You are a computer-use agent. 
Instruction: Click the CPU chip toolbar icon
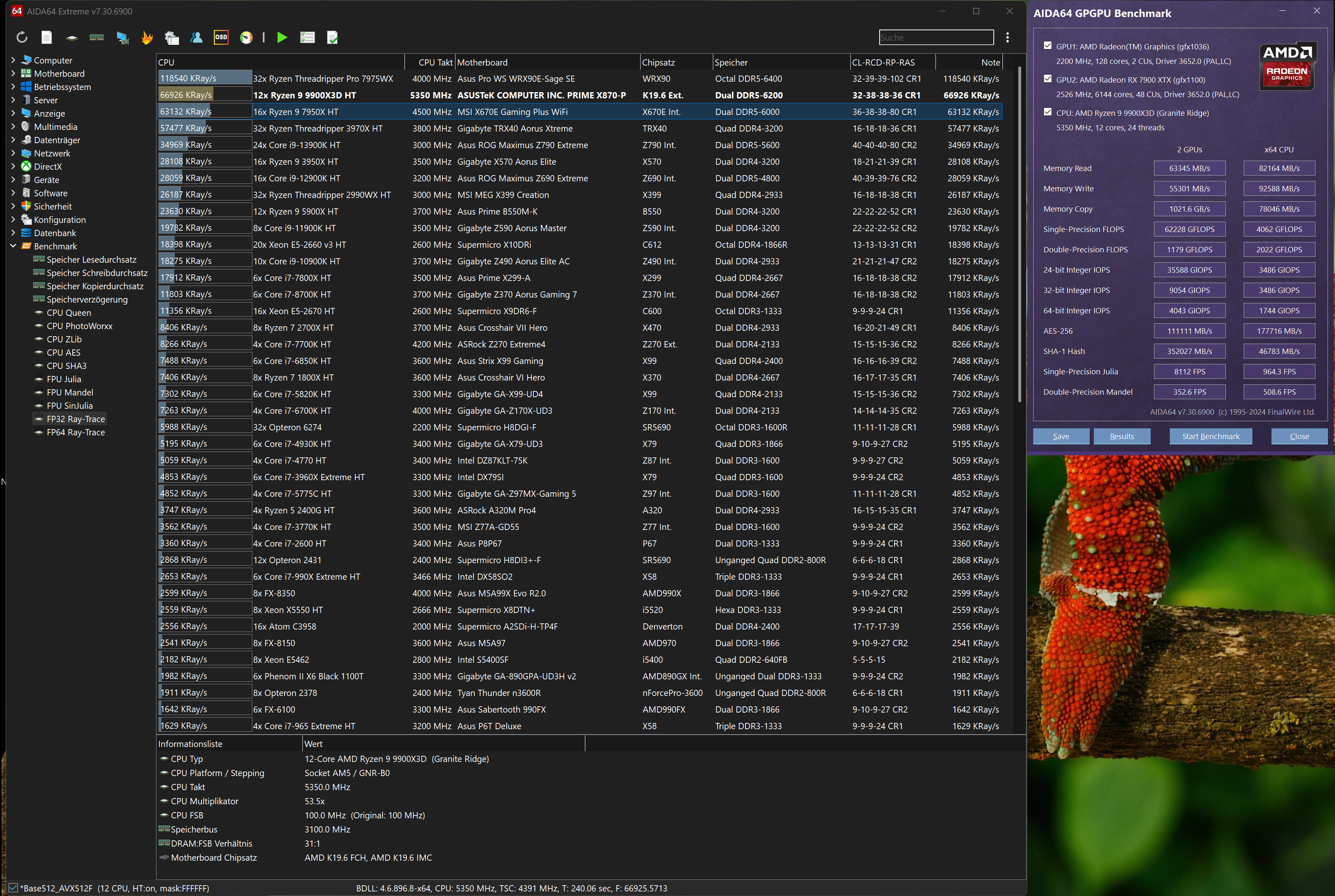pyautogui.click(x=71, y=38)
